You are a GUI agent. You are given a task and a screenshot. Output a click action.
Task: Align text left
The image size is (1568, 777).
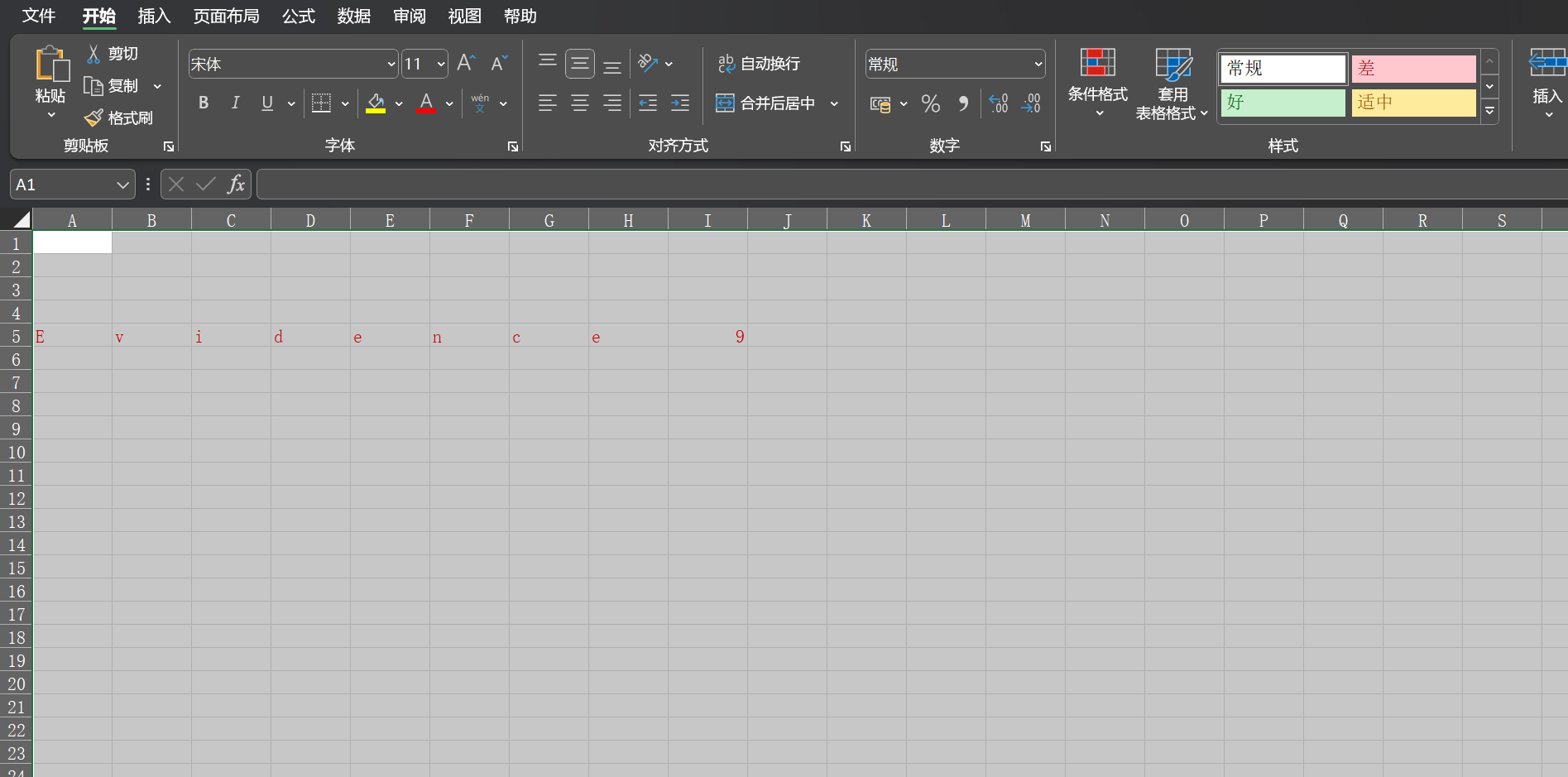click(548, 103)
